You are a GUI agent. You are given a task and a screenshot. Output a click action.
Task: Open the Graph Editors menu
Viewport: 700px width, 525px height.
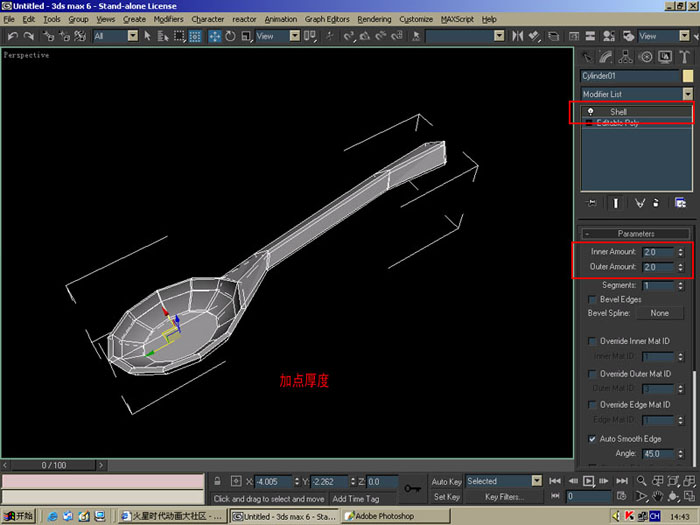click(x=327, y=19)
